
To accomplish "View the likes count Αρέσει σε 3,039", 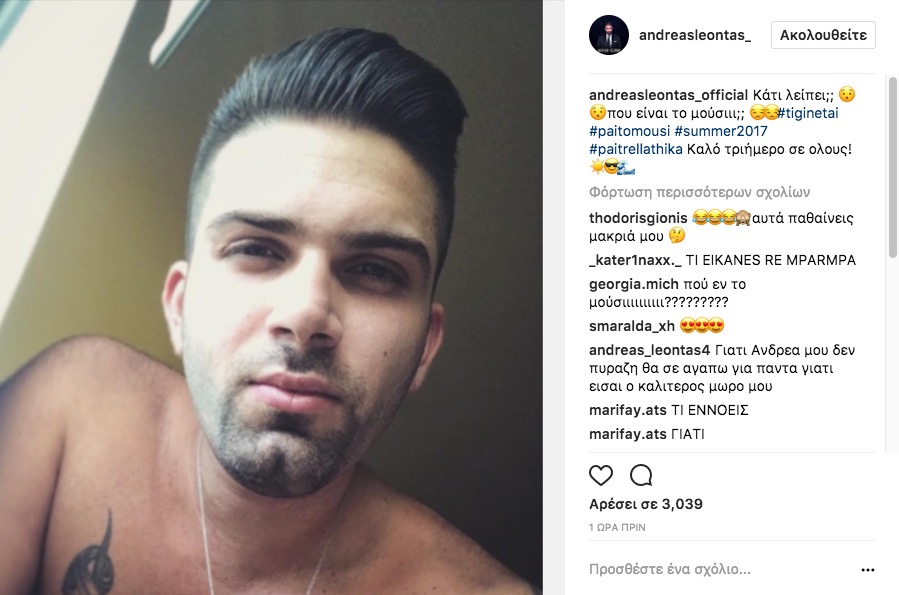I will coord(646,504).
